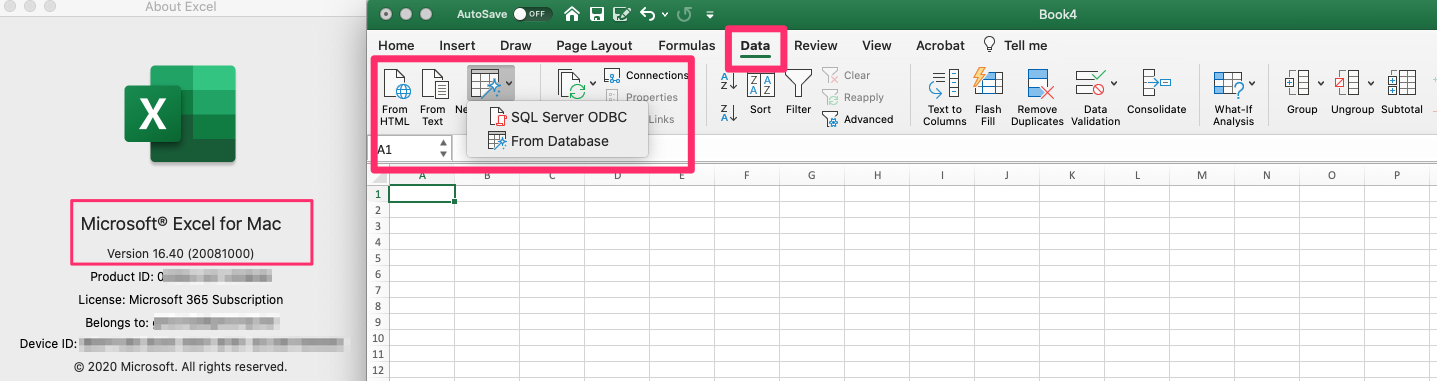This screenshot has width=1437, height=381.
Task: Expand the What-If Analysis dropdown
Action: click(1252, 82)
